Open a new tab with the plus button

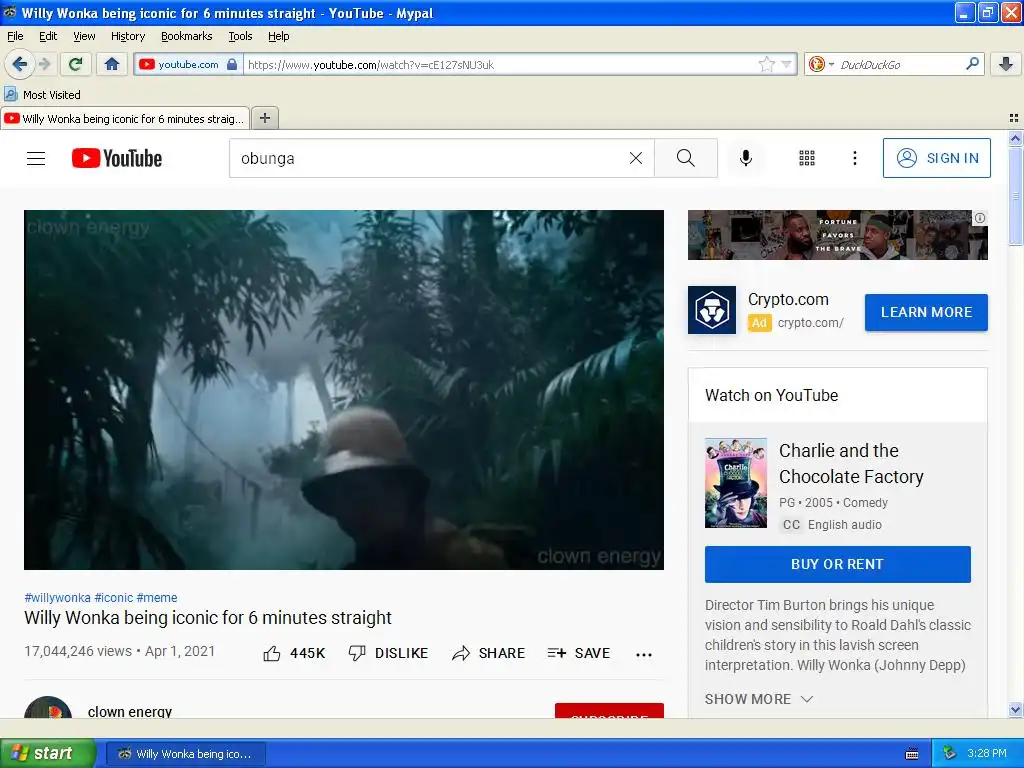pyautogui.click(x=264, y=118)
